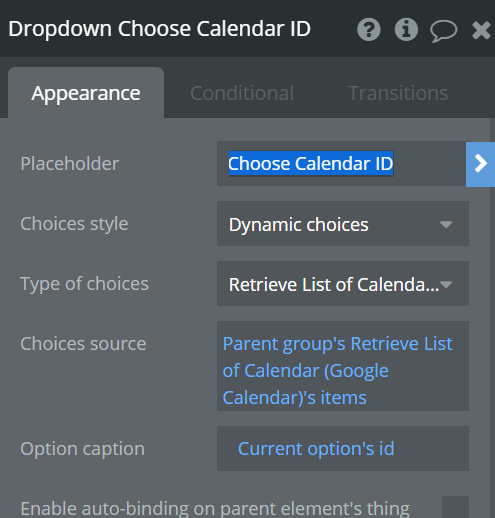Edit the Choices source expression
495x518 pixels.
[343, 366]
